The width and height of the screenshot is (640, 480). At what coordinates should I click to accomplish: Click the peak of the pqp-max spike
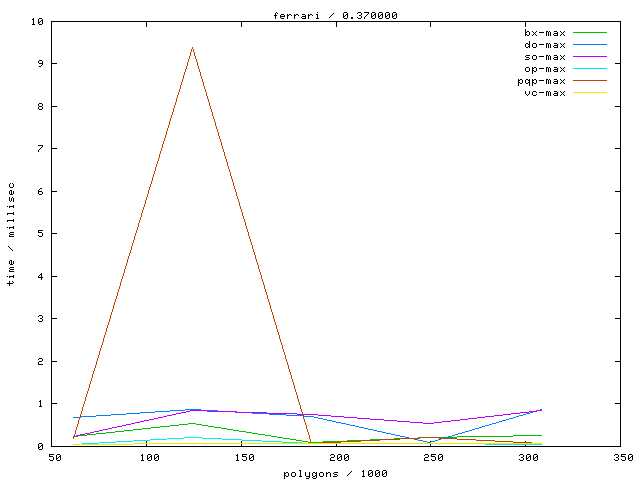192,47
